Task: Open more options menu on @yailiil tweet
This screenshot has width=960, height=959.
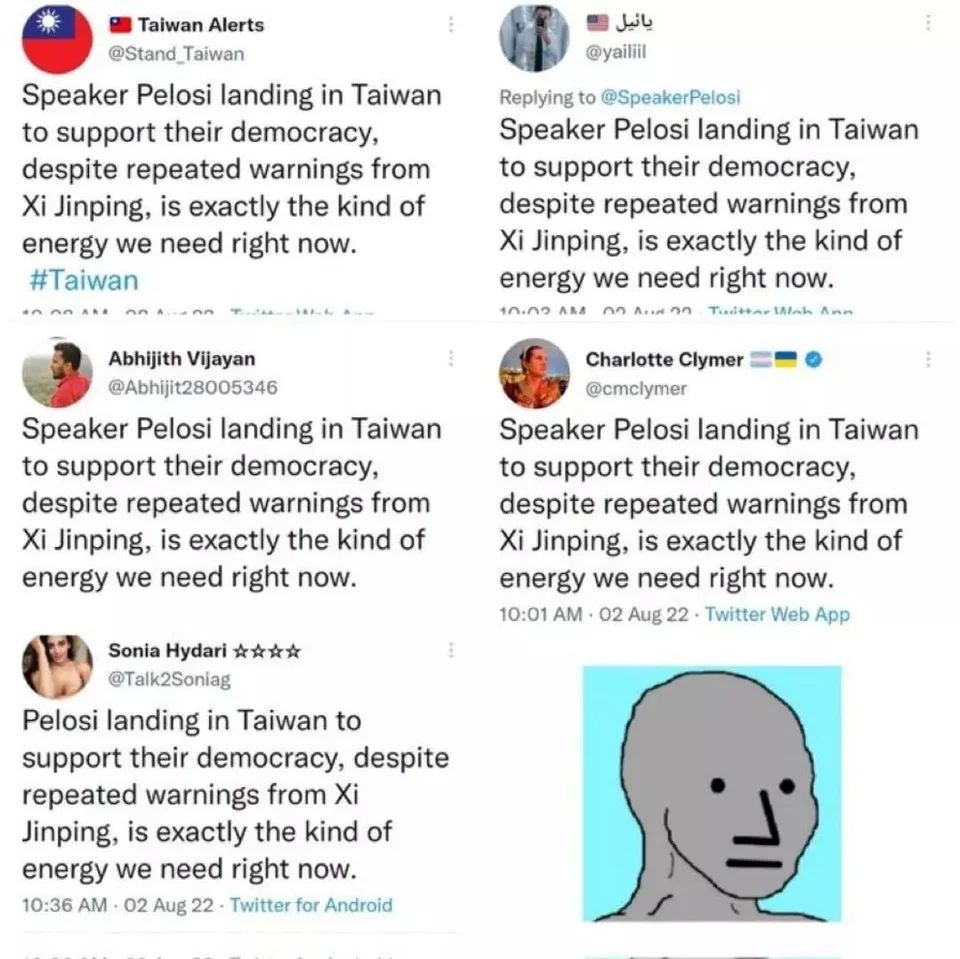Action: pyautogui.click(x=928, y=23)
